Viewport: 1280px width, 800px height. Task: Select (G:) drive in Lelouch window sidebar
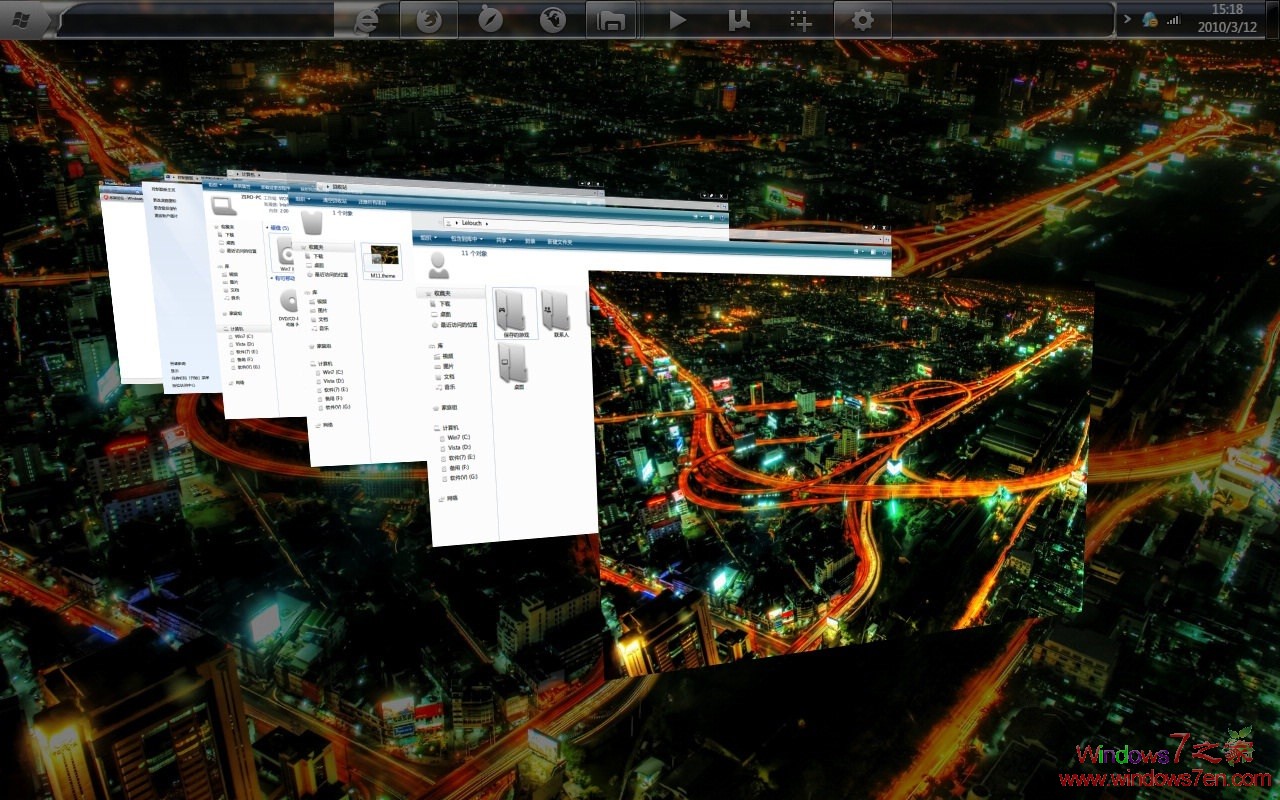458,478
